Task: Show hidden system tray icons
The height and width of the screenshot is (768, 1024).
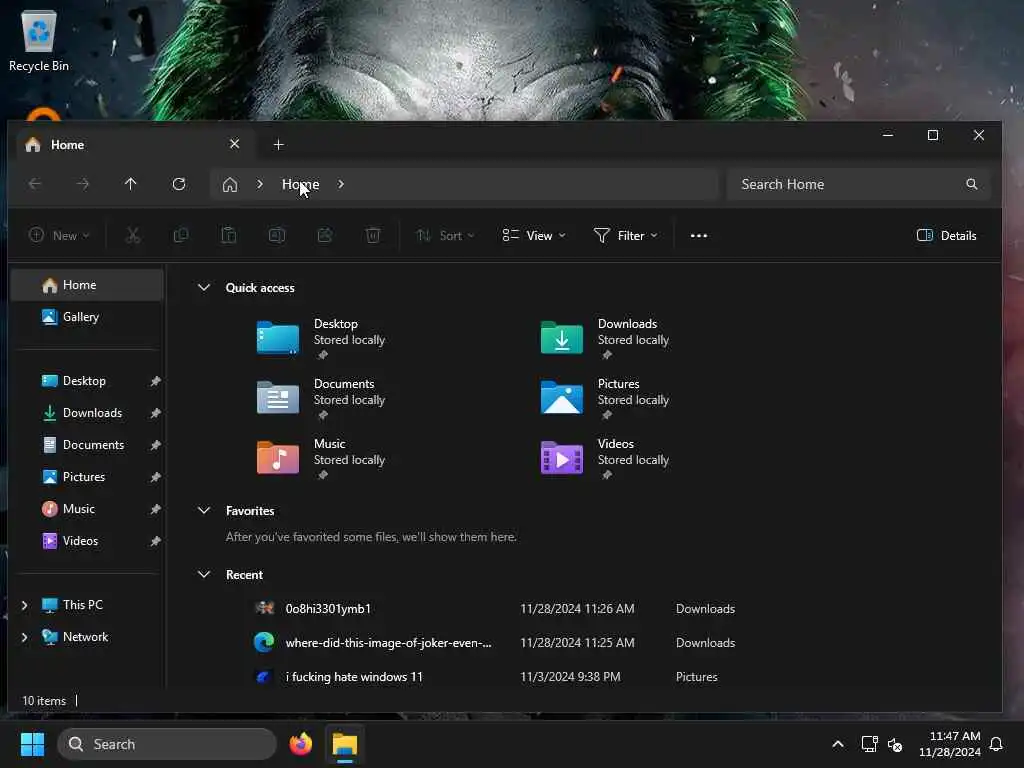Action: [838, 744]
